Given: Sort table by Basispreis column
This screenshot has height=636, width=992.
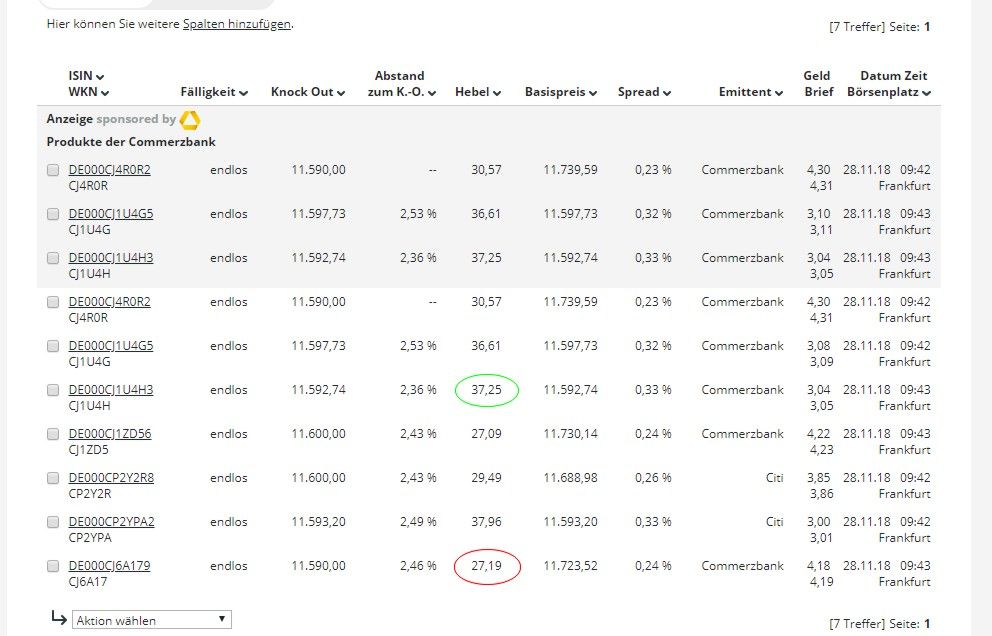Looking at the screenshot, I should [x=593, y=93].
